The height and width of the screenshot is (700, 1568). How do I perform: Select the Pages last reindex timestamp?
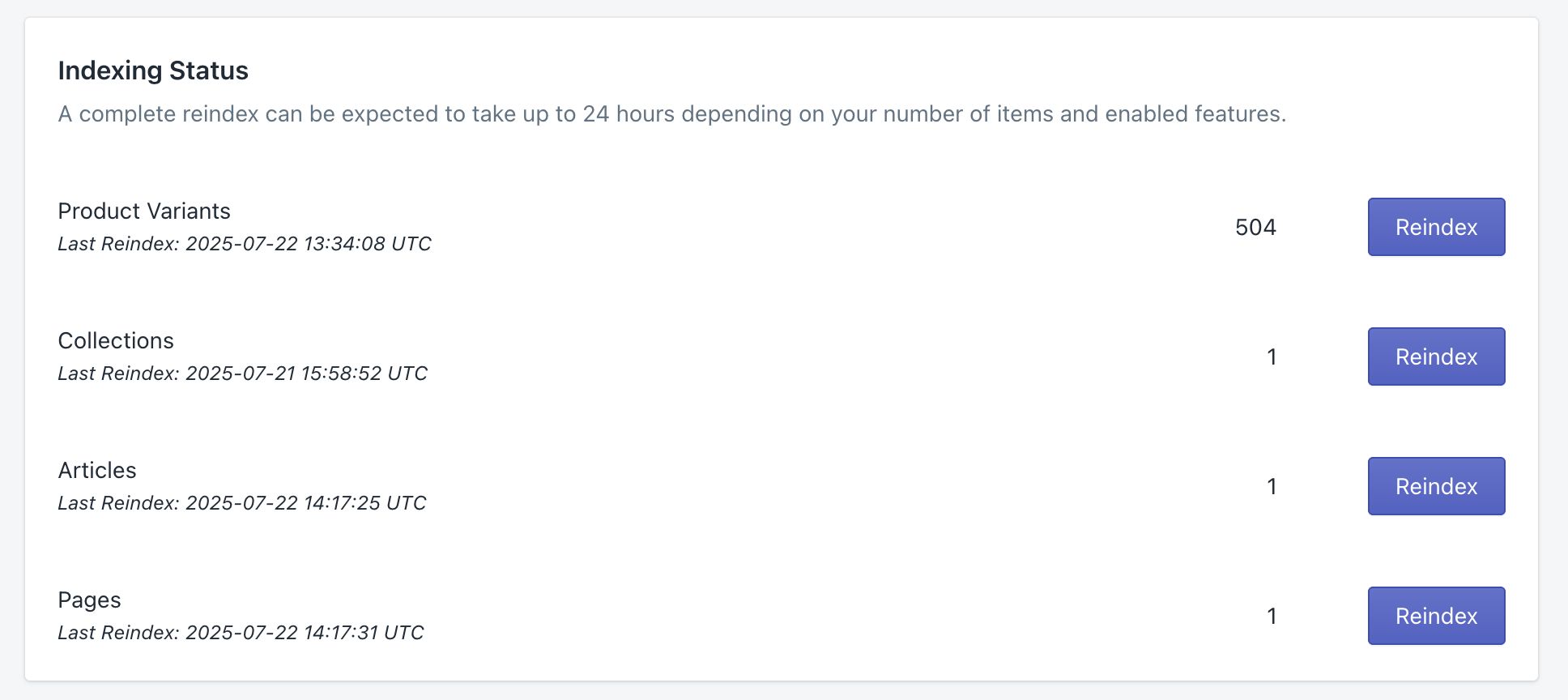click(241, 633)
